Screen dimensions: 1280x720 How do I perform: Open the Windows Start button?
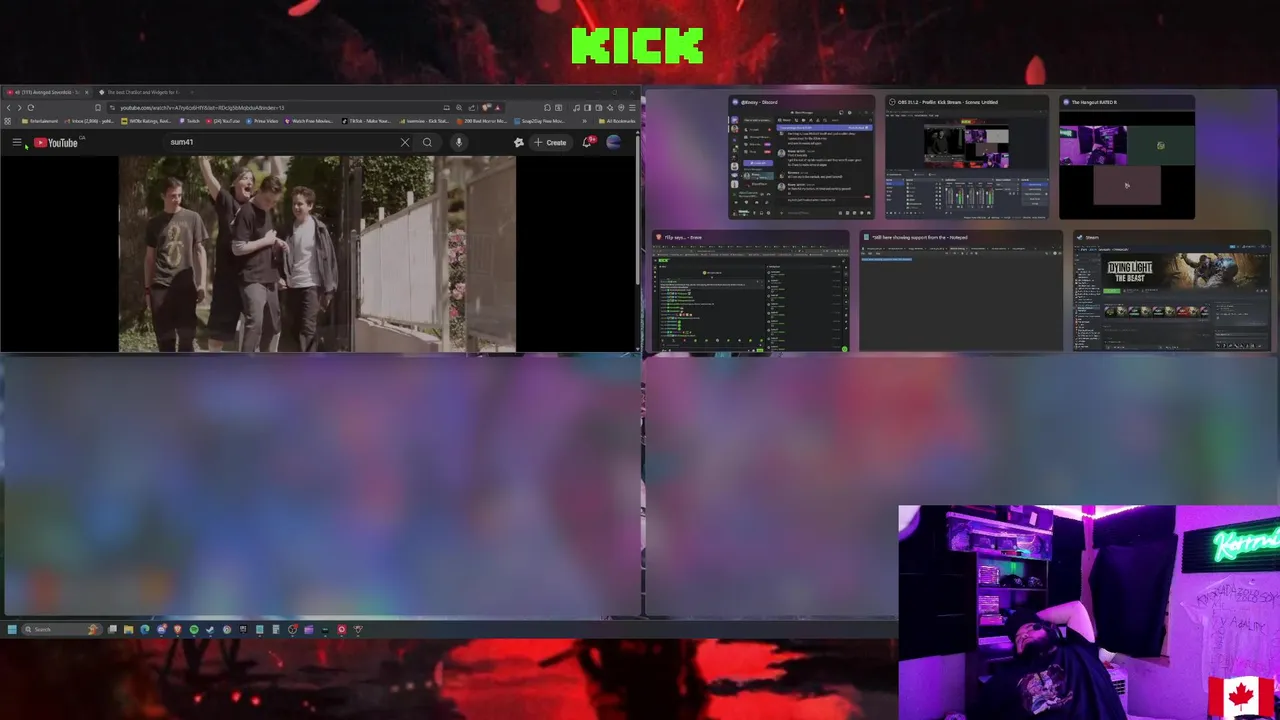tap(12, 629)
